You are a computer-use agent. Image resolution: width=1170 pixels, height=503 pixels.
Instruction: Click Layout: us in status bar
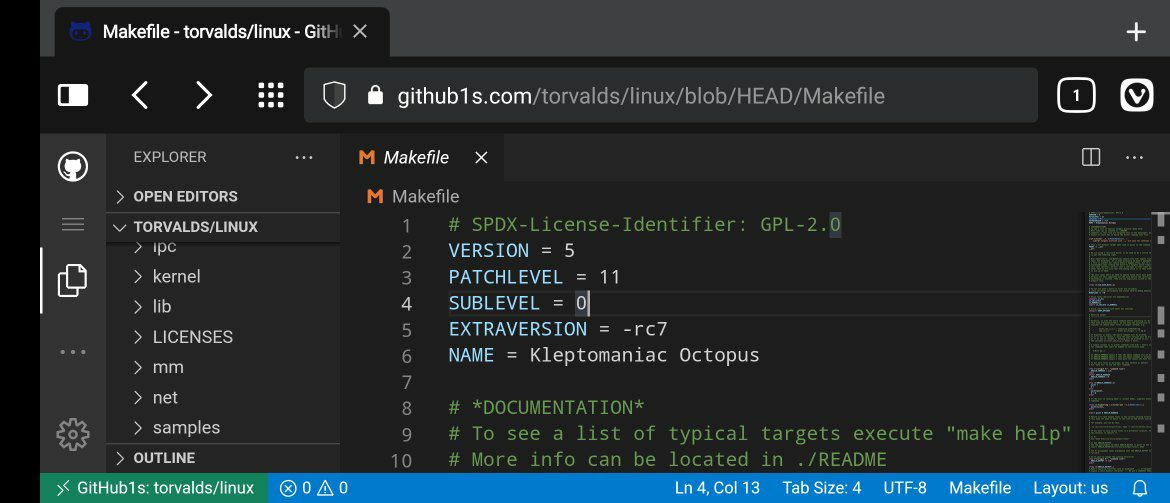pos(1070,489)
